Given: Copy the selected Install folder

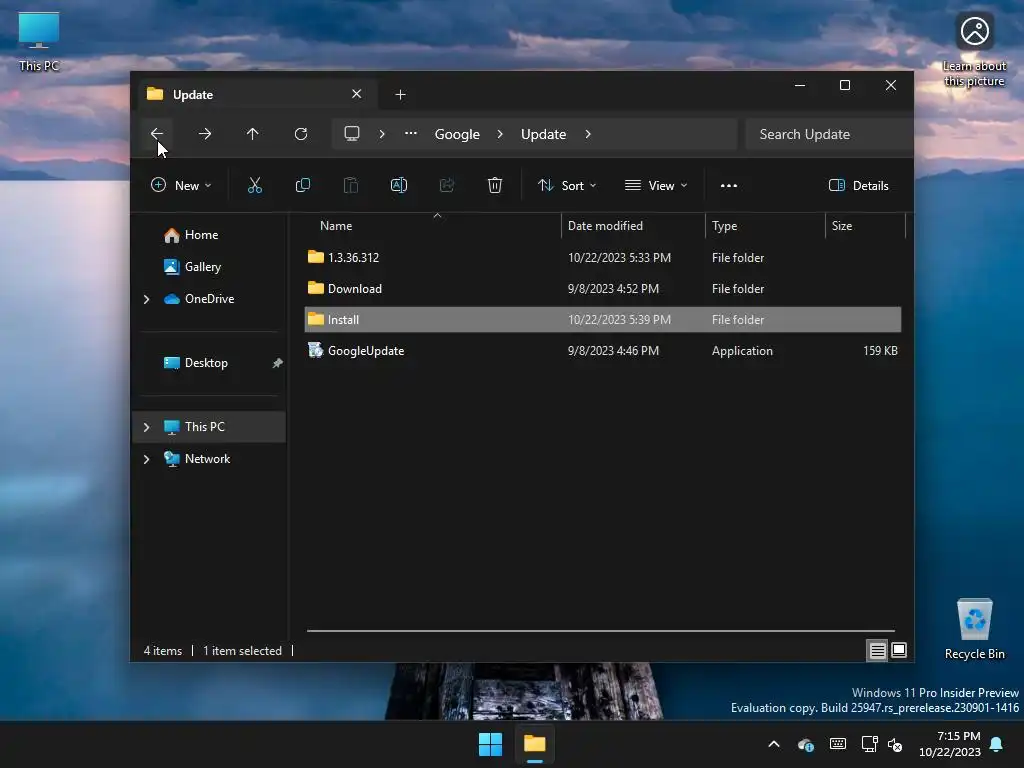Looking at the screenshot, I should (x=303, y=185).
